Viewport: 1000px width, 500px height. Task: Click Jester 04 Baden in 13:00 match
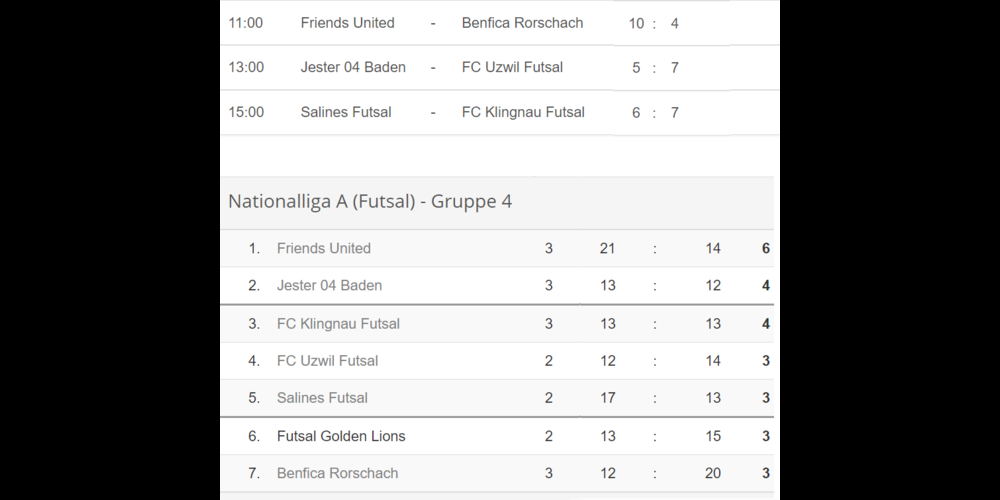(x=353, y=67)
